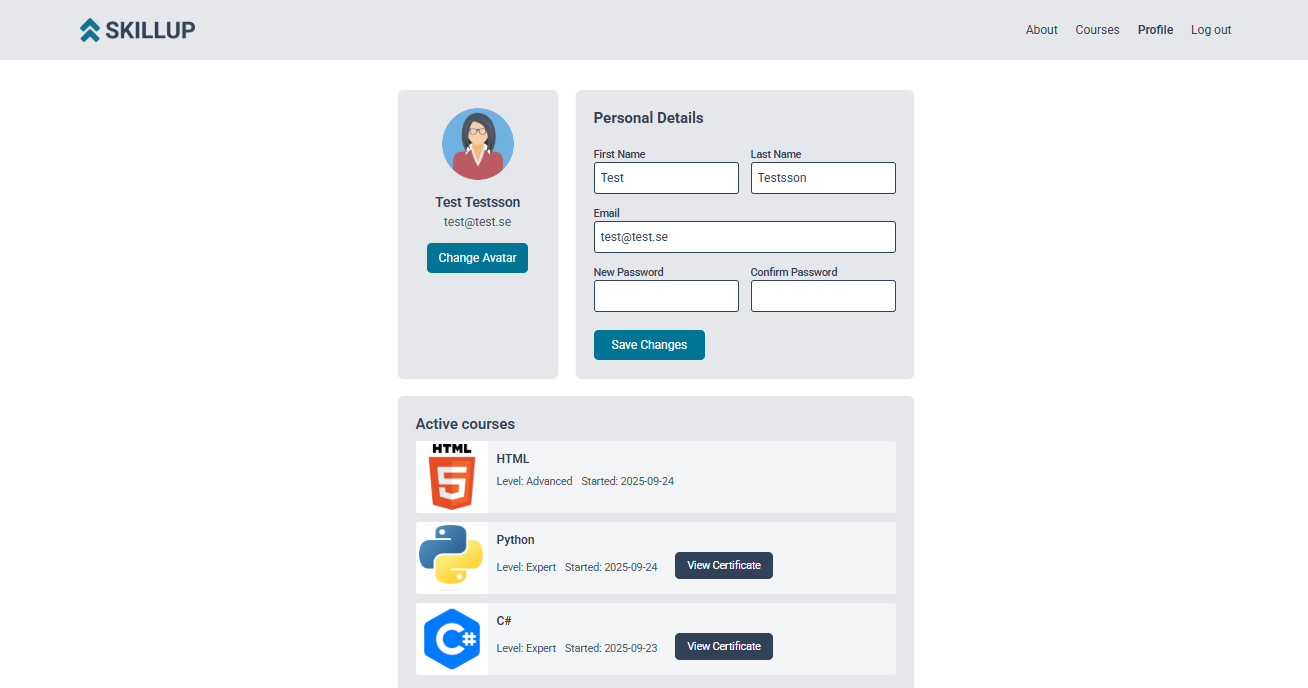Select the Python course logo
Screen dimensions: 1308x688
[452, 558]
